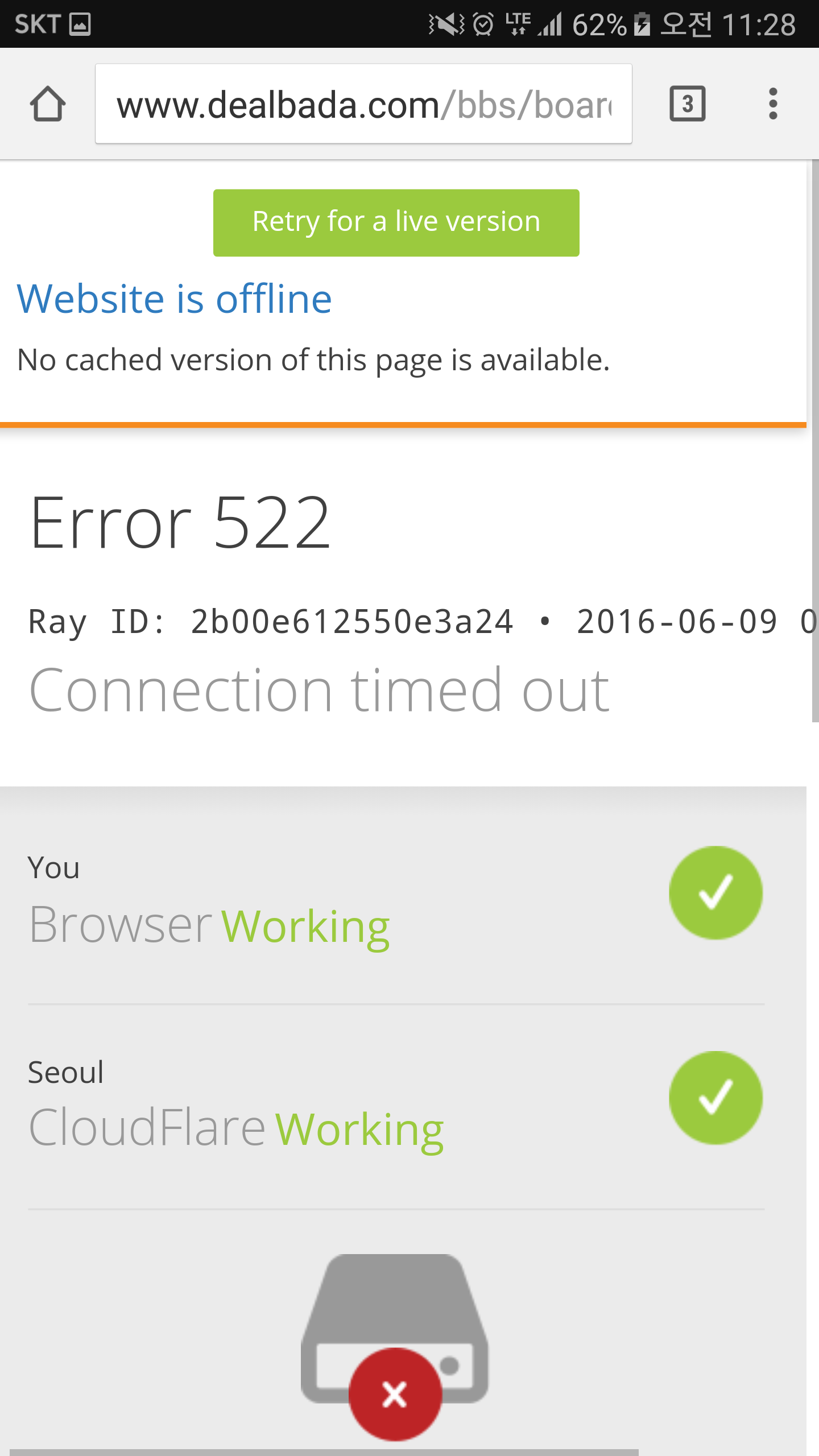Click the Retry for a live version button
The image size is (819, 1456).
pos(396,222)
